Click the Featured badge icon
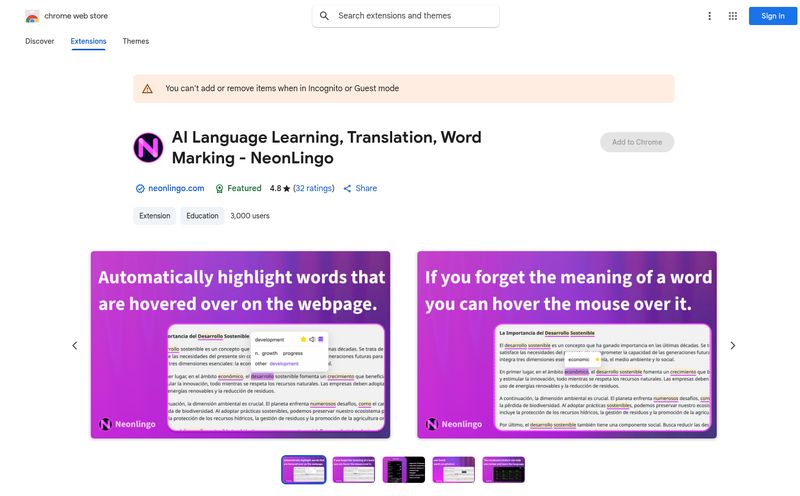This screenshot has width=800, height=496. point(219,189)
